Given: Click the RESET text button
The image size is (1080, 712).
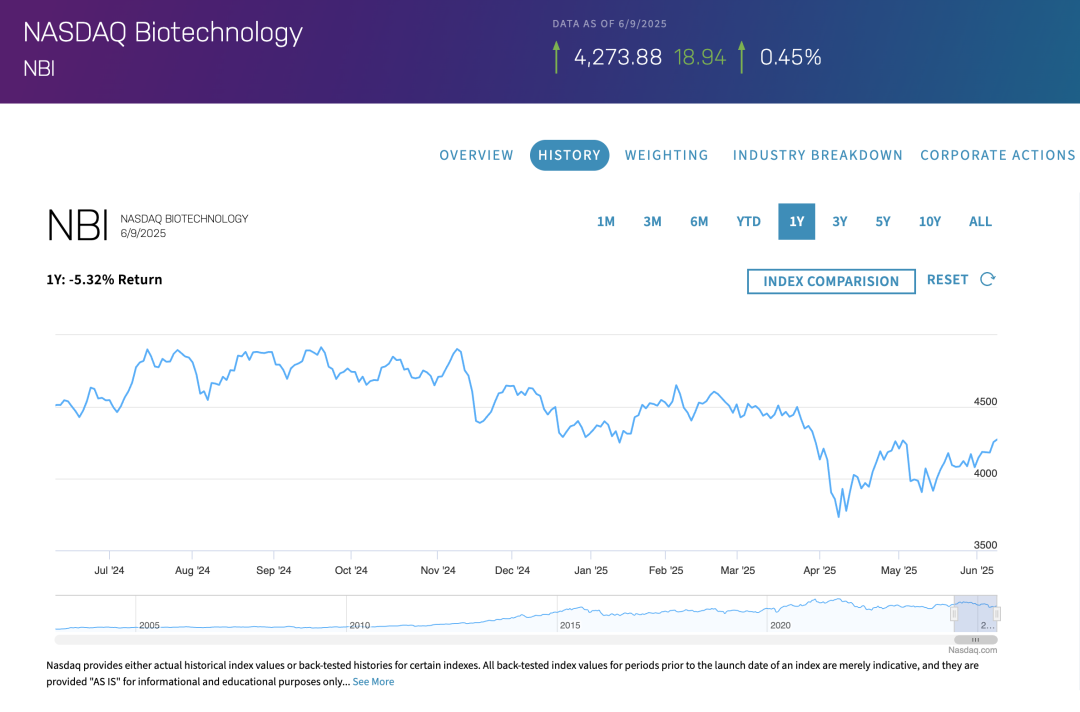Looking at the screenshot, I should pyautogui.click(x=948, y=280).
